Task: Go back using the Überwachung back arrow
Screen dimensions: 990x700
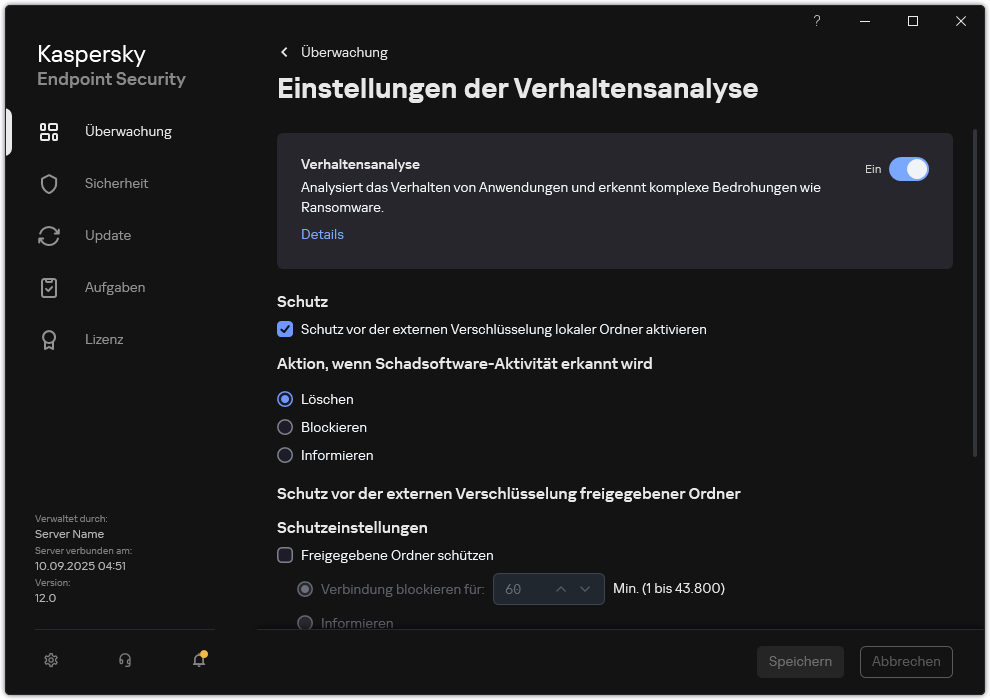Action: click(x=284, y=52)
